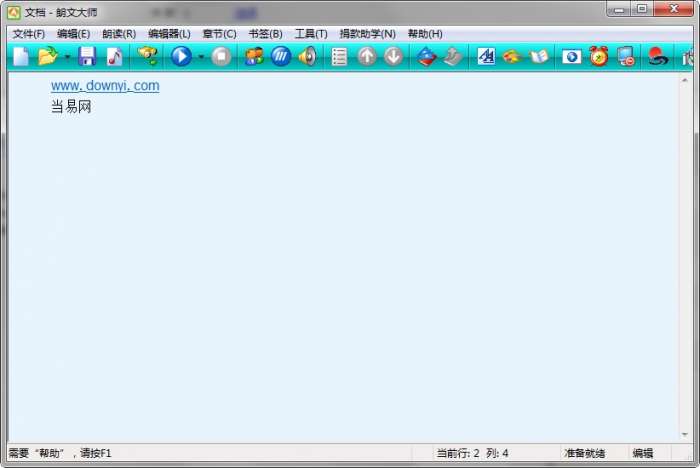Click the red-blue bookmark add icon

[426, 57]
